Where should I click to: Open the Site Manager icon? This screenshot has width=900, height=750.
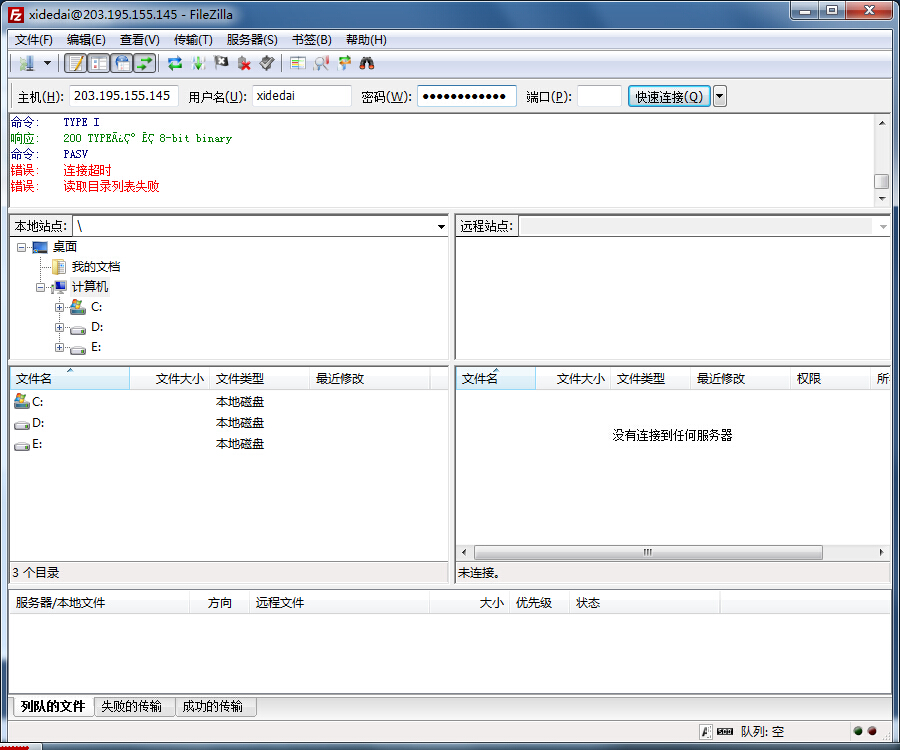[x=26, y=63]
